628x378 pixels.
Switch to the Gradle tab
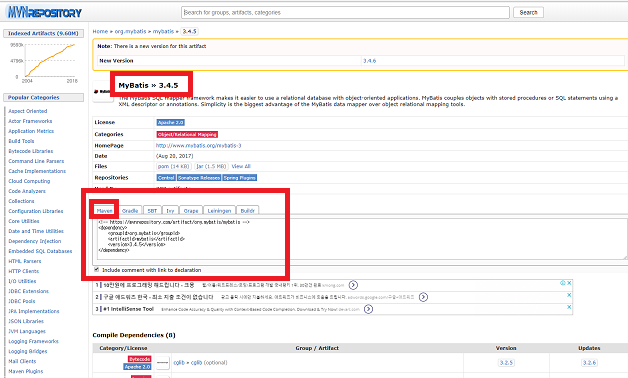130,211
